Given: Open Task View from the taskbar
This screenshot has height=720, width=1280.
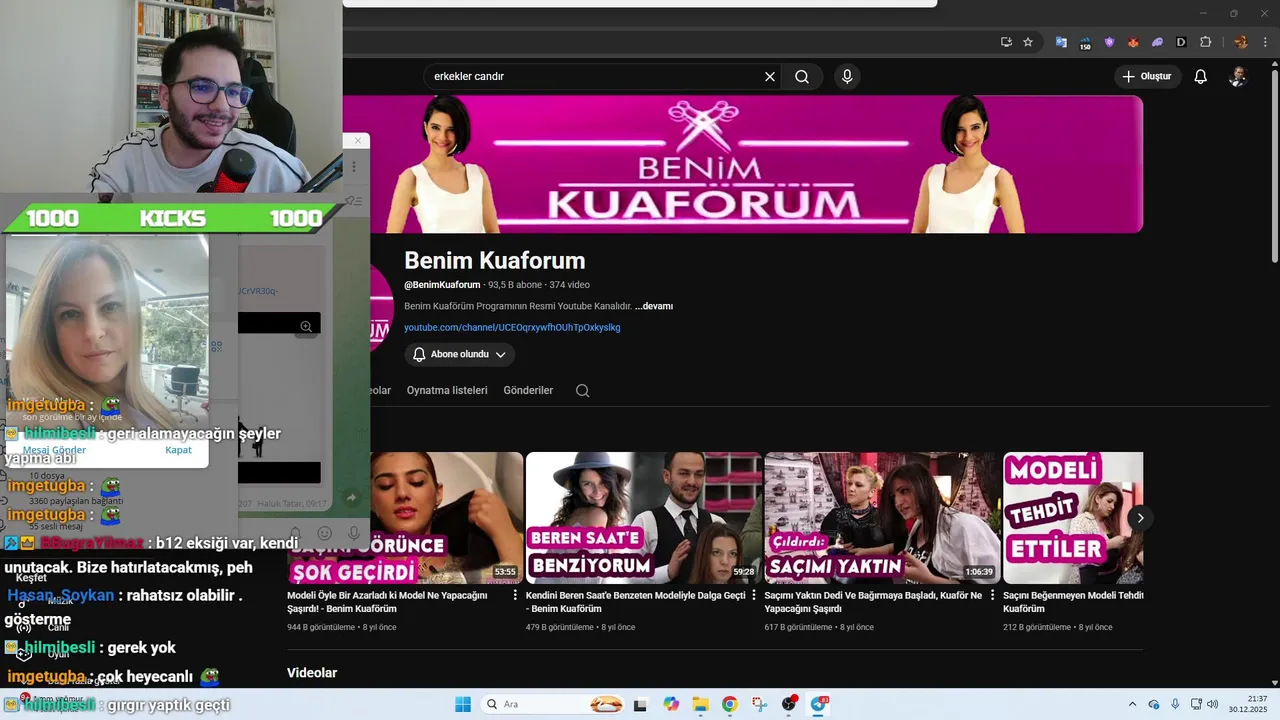Looking at the screenshot, I should pyautogui.click(x=641, y=704).
